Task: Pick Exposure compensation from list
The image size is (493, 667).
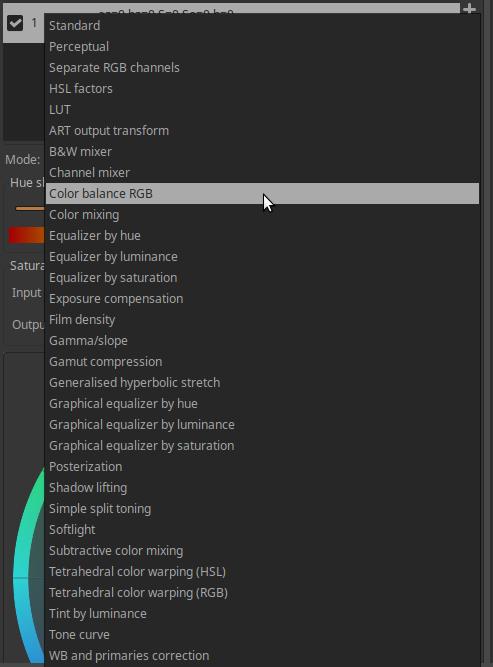Action: click(262, 299)
